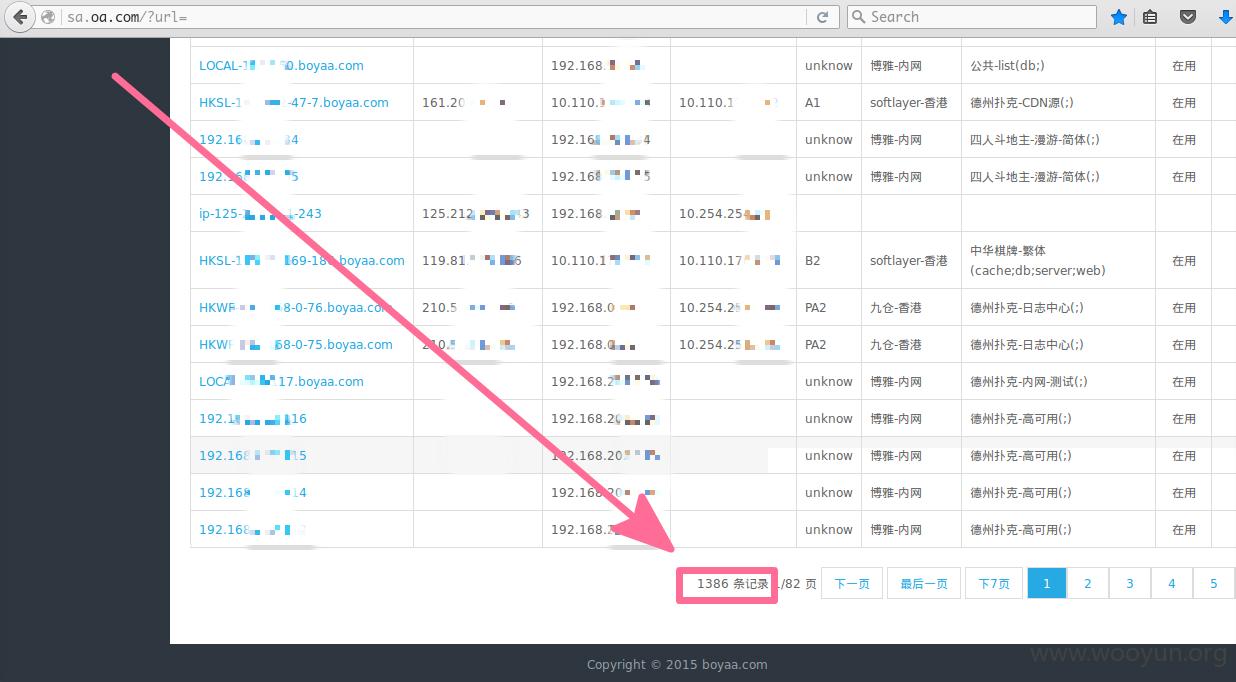Jump to the last page via 最后一页

tap(924, 584)
